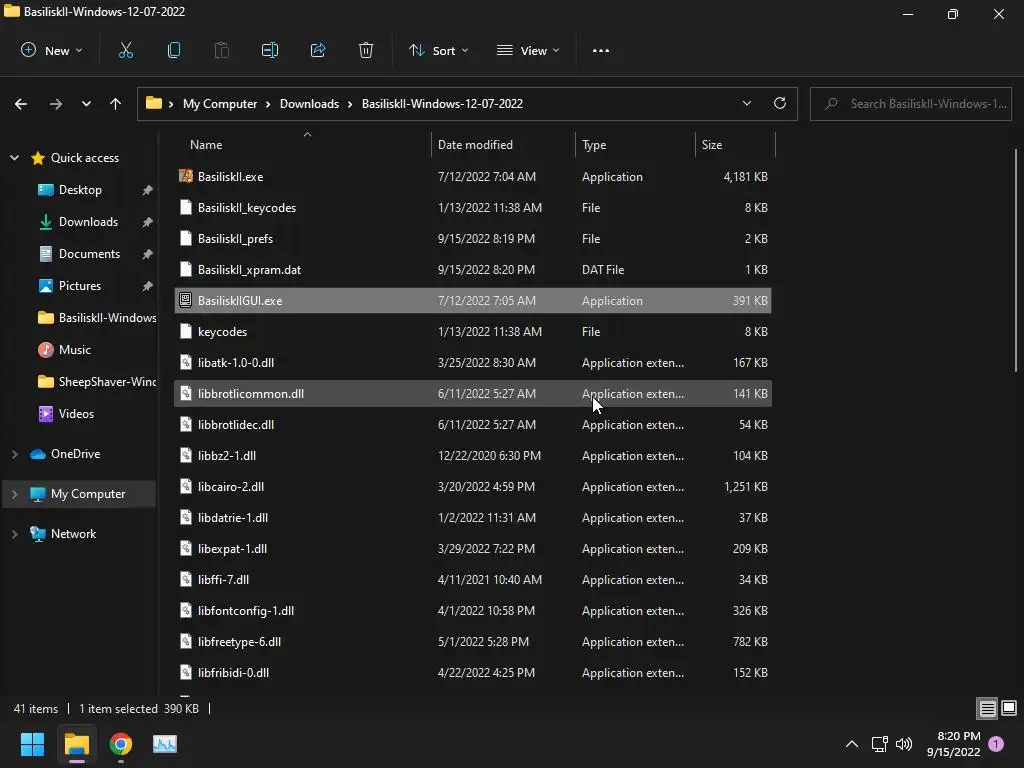This screenshot has width=1024, height=768.
Task: Open the monitor app in taskbar
Action: 165,744
